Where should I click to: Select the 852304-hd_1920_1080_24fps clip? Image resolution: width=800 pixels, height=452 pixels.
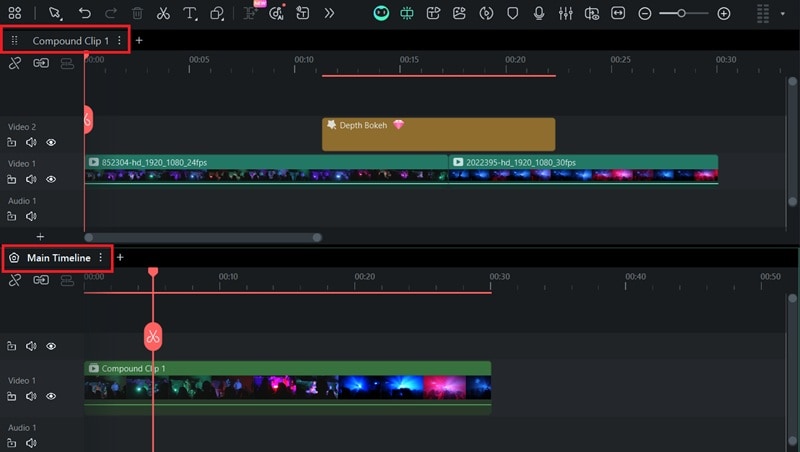tap(266, 169)
